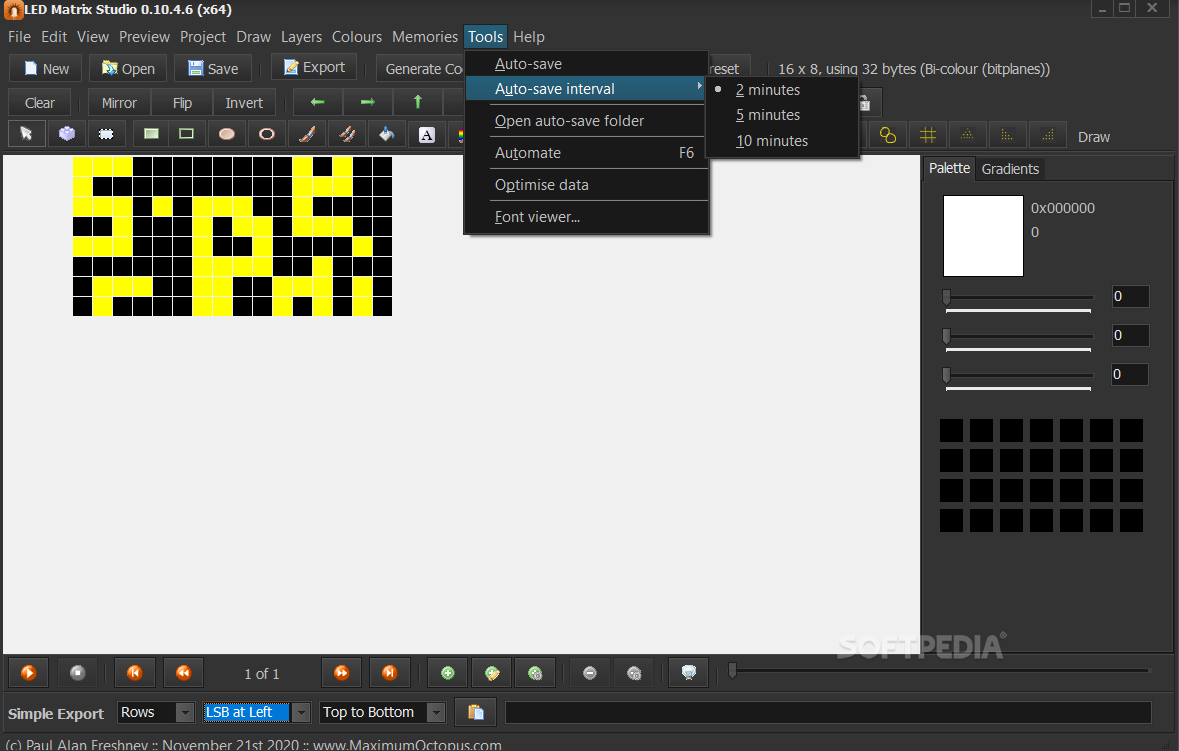Screen dimensions: 1179x751
Task: Choose Open auto-save folder
Action: 586,120
